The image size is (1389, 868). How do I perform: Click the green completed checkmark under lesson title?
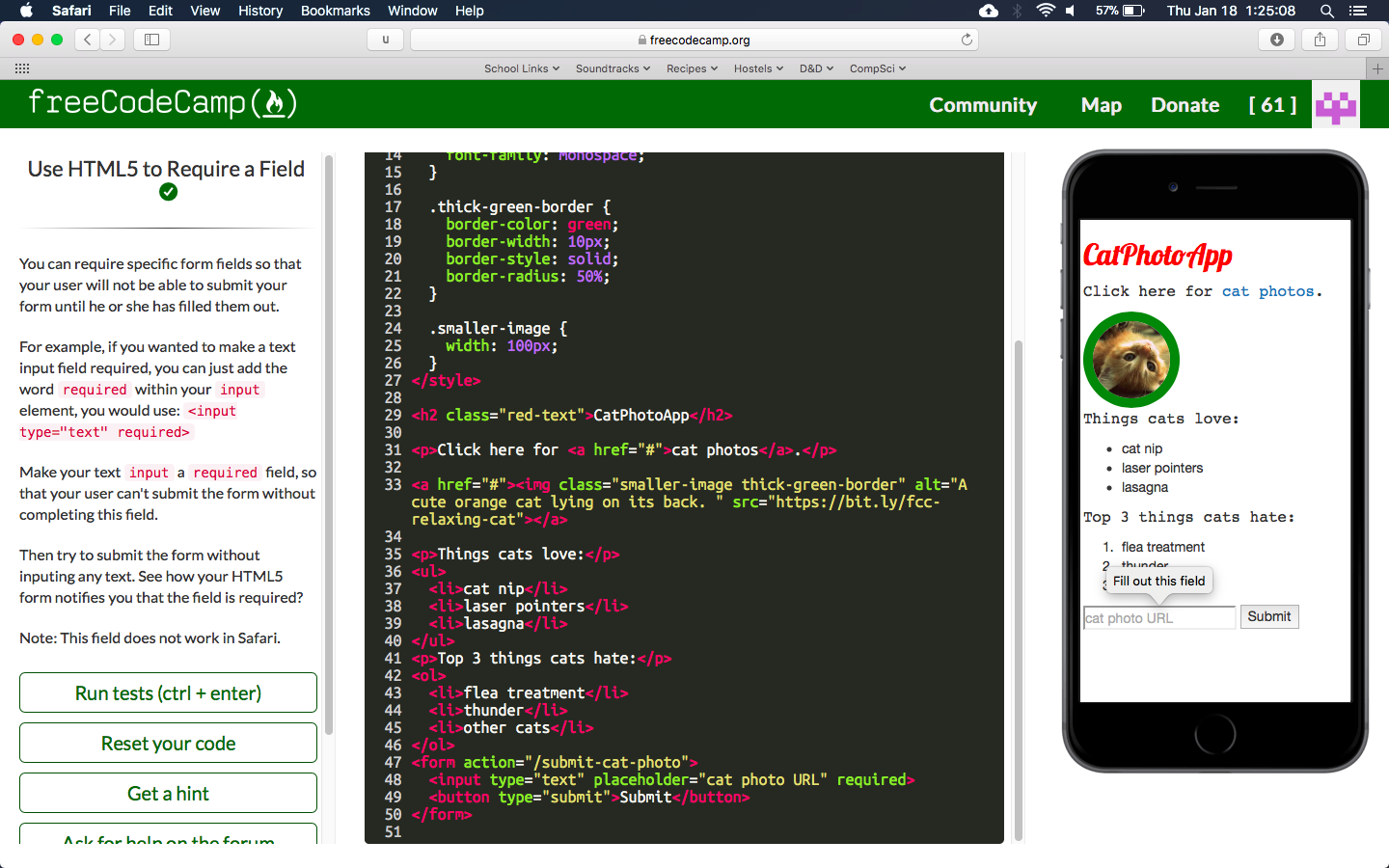(x=168, y=191)
